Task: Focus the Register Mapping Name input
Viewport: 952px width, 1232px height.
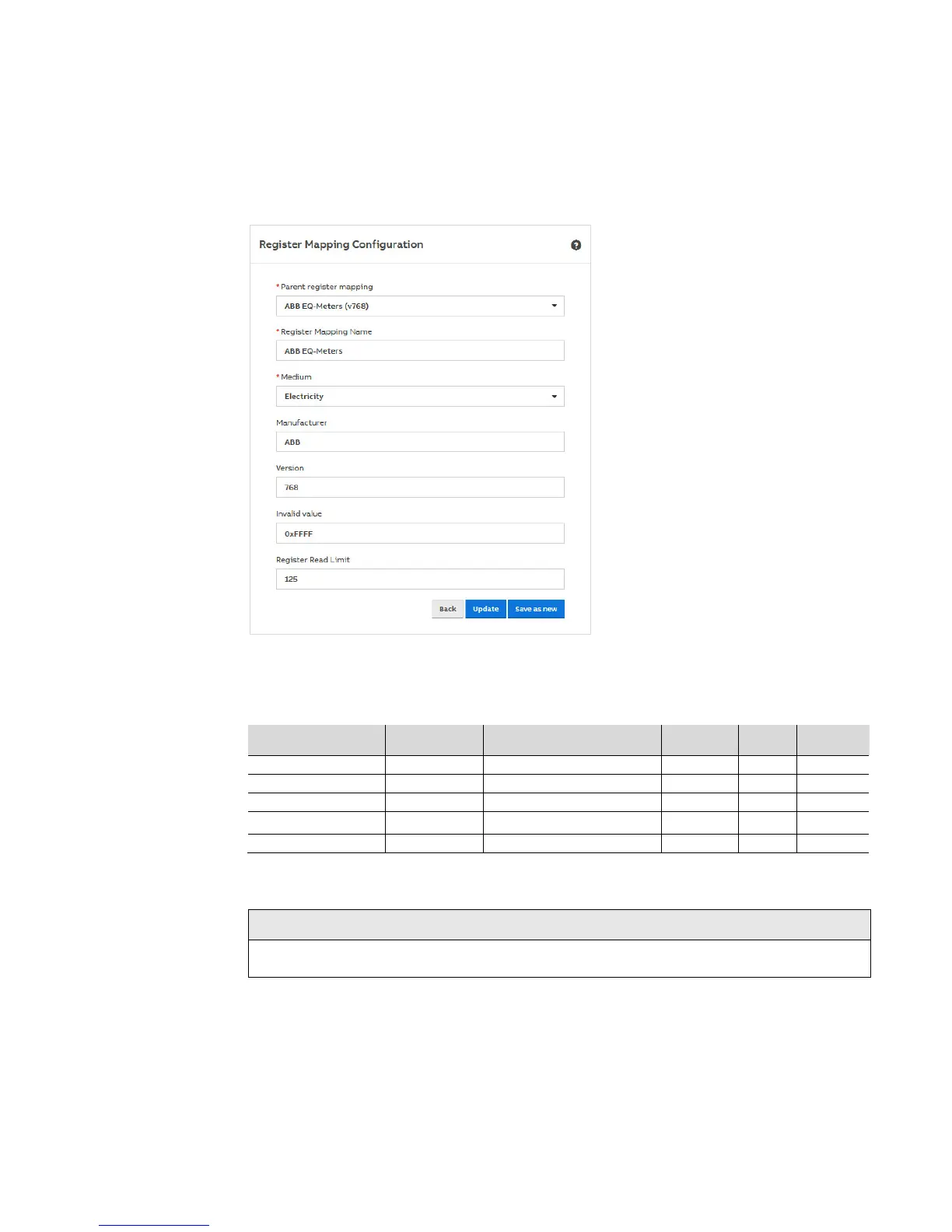Action: 420,351
